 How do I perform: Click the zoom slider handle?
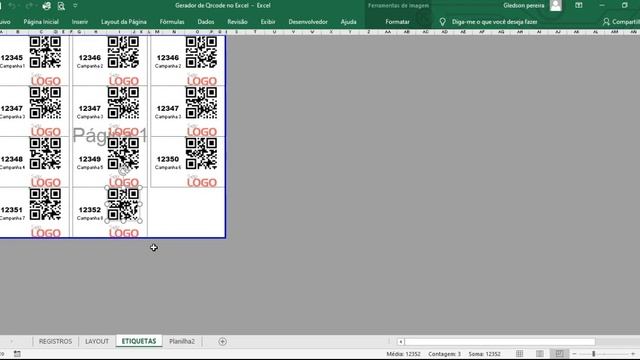(x=593, y=354)
